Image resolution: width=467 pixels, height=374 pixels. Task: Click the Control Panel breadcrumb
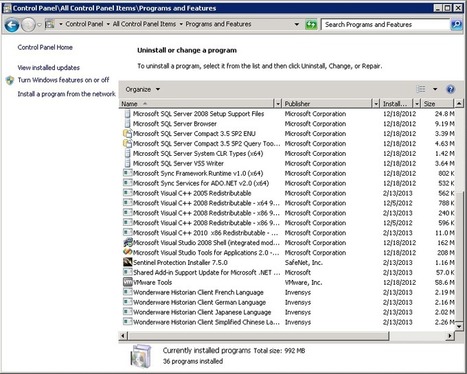[84, 24]
